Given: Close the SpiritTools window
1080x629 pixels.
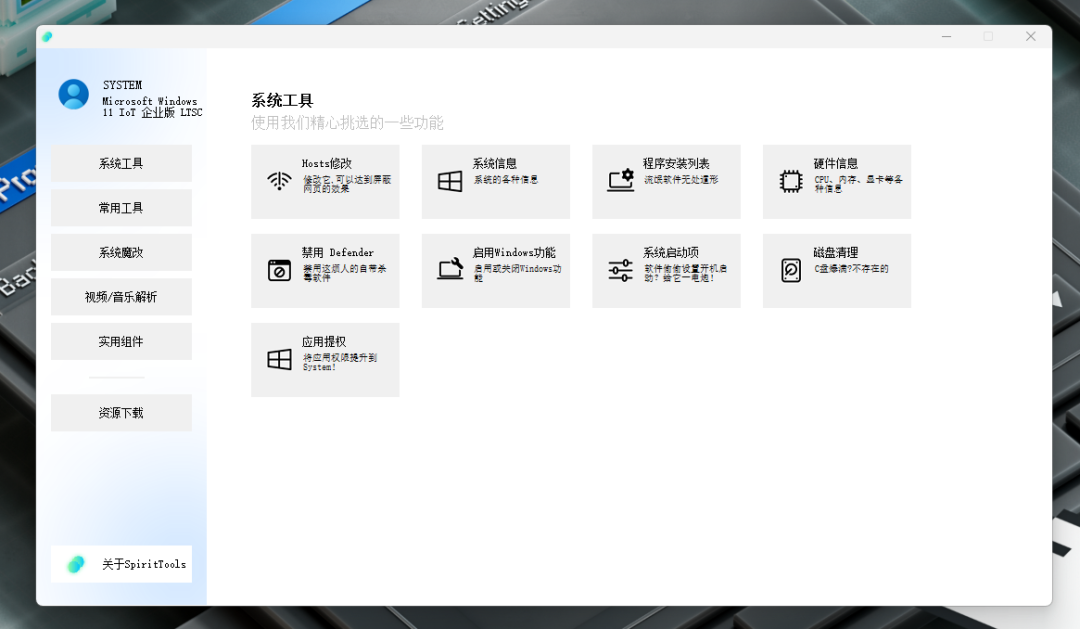Looking at the screenshot, I should (x=1030, y=37).
